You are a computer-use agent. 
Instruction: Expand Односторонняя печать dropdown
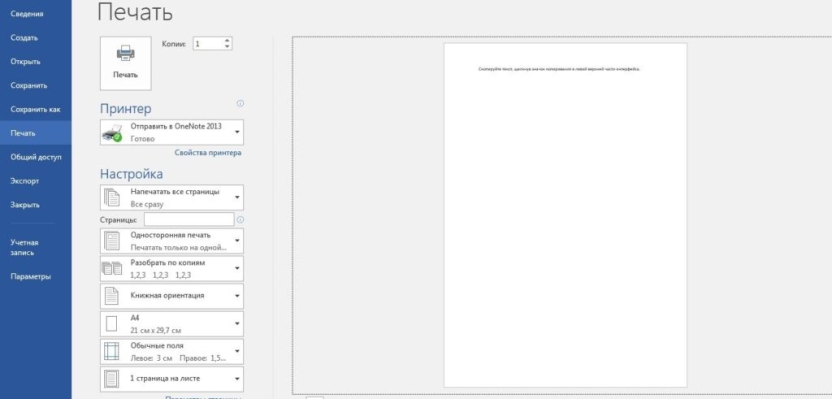(x=237, y=241)
